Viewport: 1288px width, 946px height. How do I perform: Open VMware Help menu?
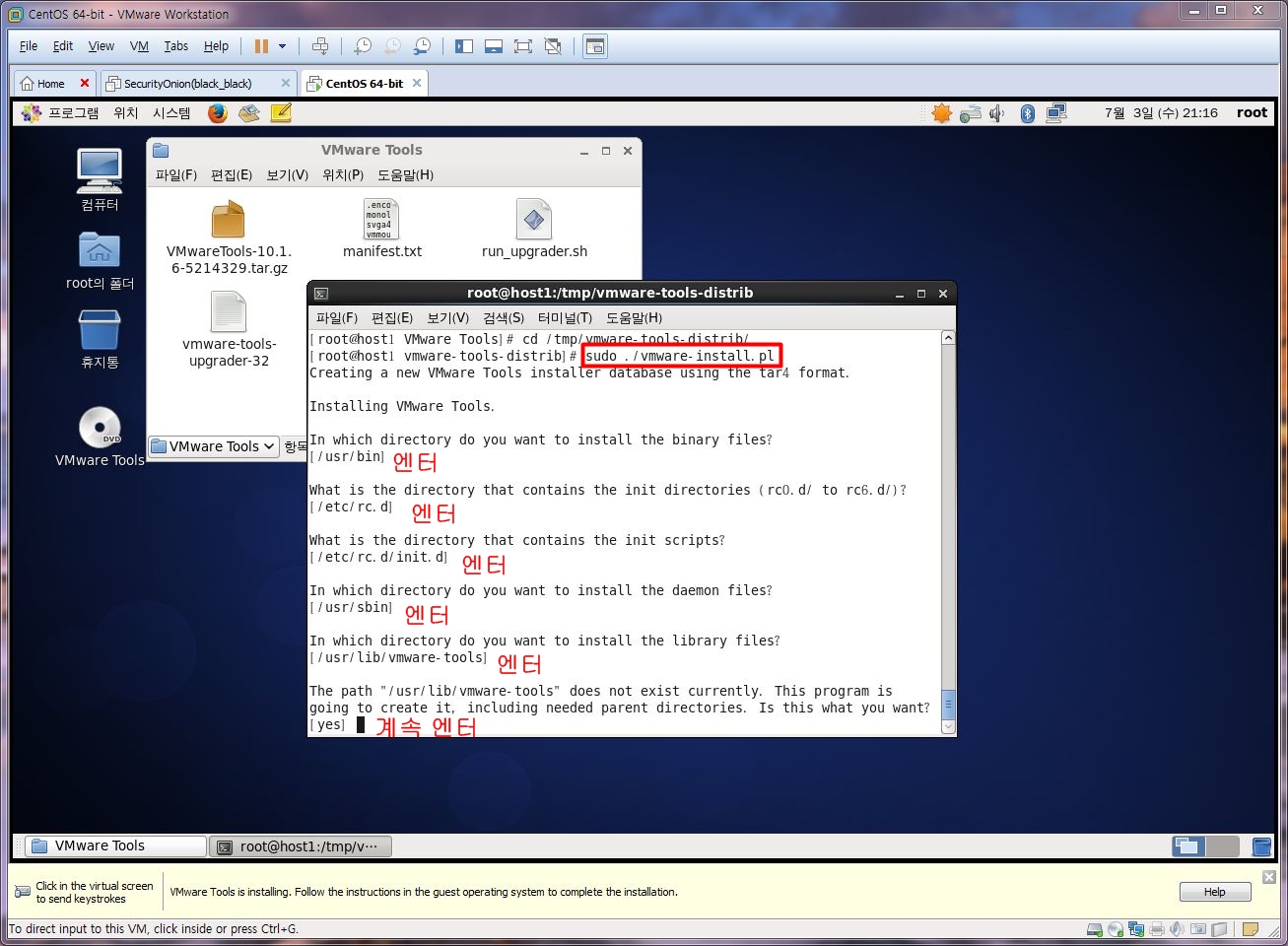216,46
